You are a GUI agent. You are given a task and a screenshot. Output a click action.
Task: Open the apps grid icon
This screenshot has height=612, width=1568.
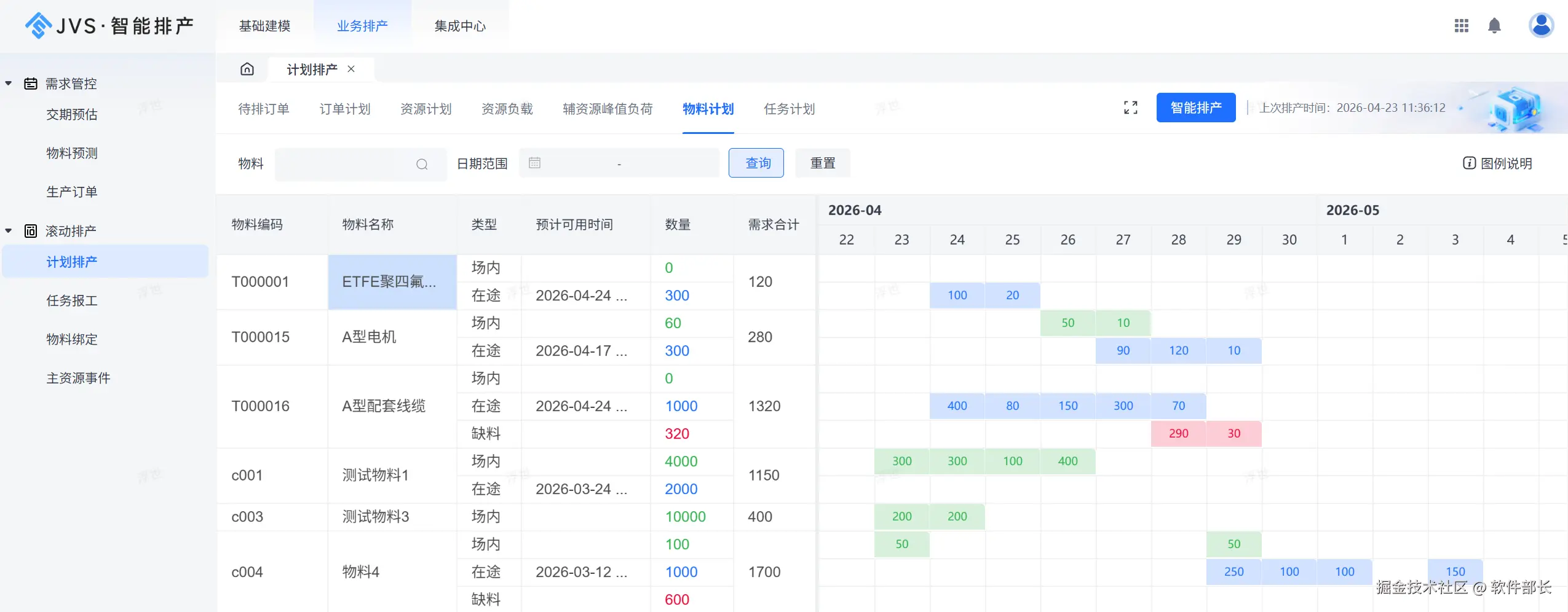click(x=1461, y=26)
